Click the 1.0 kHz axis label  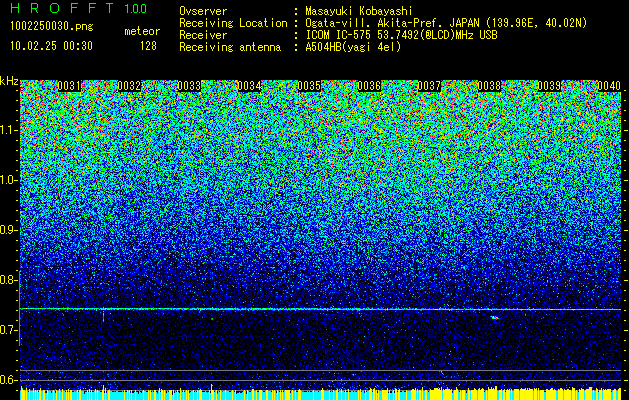(x=9, y=181)
